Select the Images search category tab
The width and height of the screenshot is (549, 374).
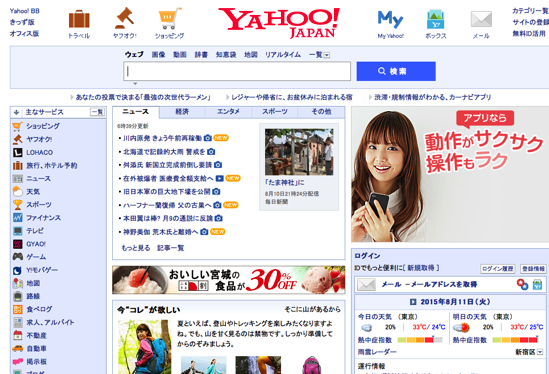point(158,55)
